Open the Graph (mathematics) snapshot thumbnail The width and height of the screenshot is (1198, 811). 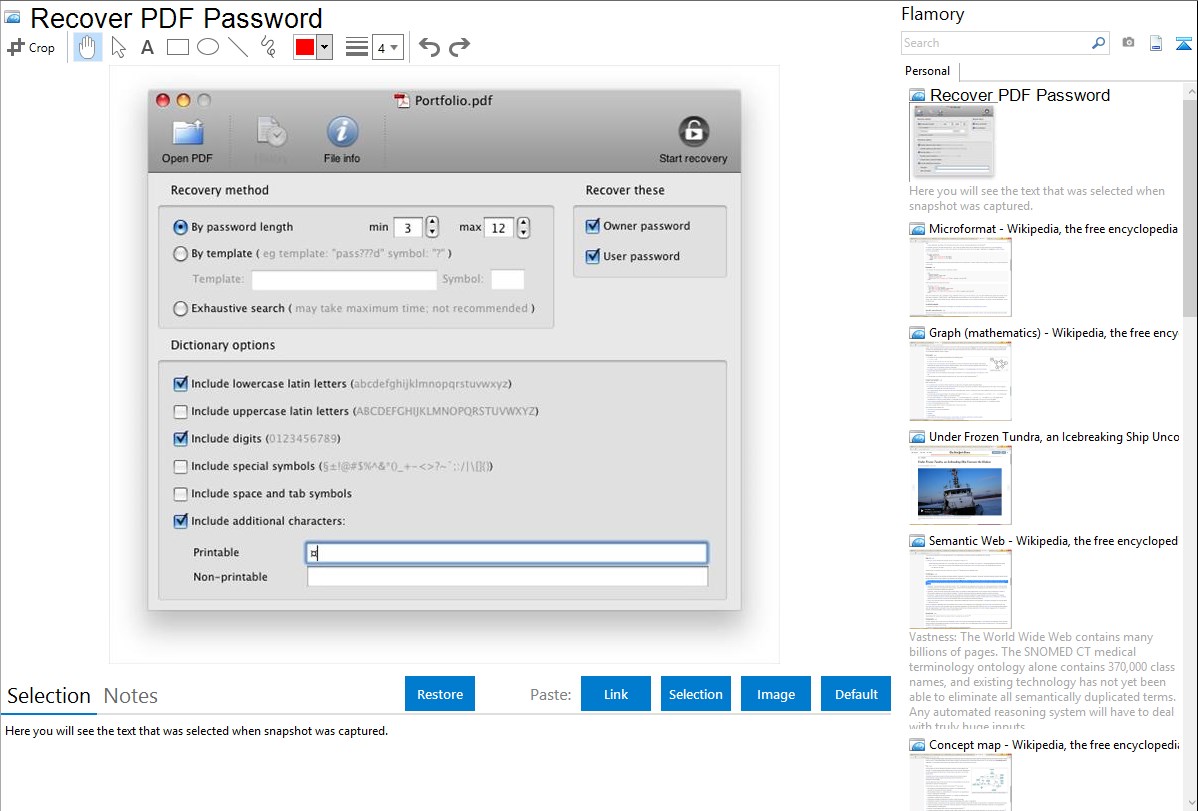960,381
